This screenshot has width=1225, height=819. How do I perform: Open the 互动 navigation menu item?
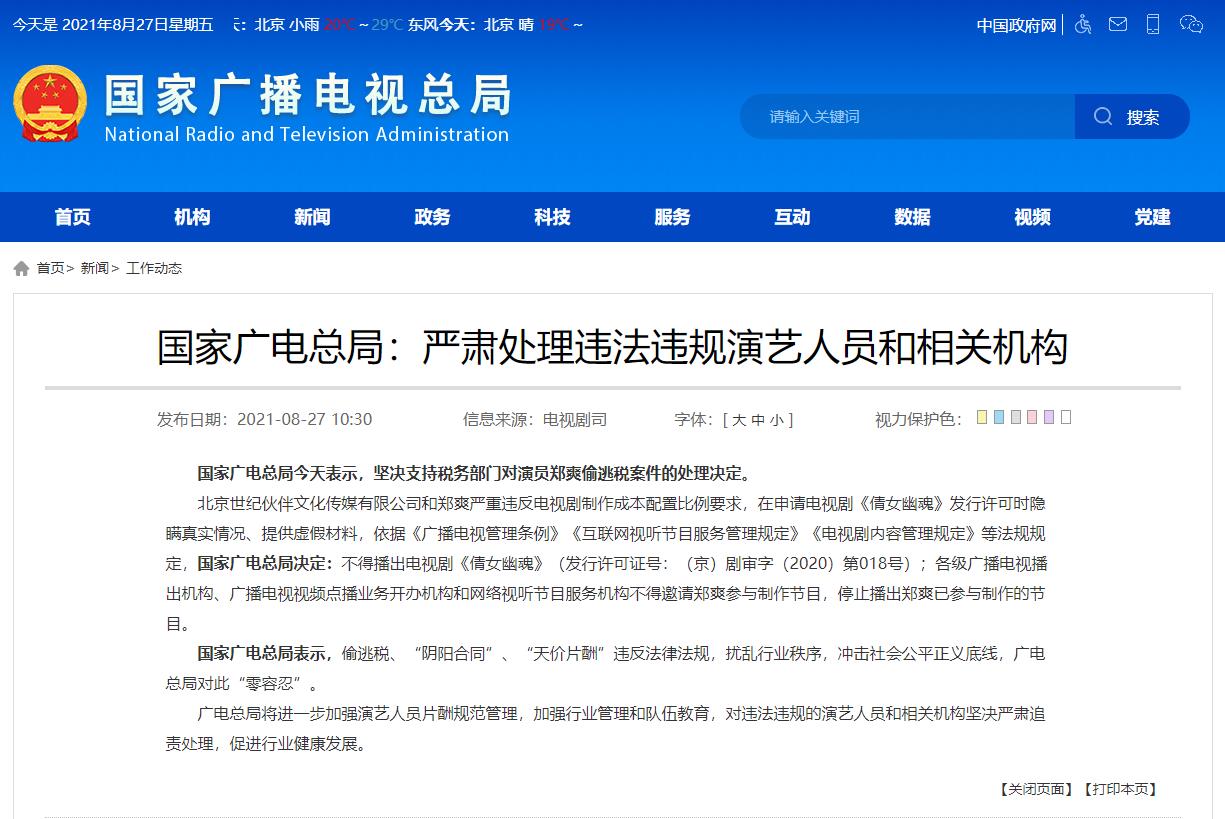click(x=792, y=217)
